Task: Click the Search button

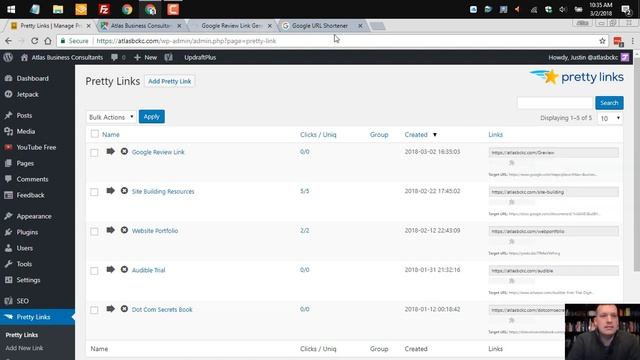Action: tap(609, 103)
